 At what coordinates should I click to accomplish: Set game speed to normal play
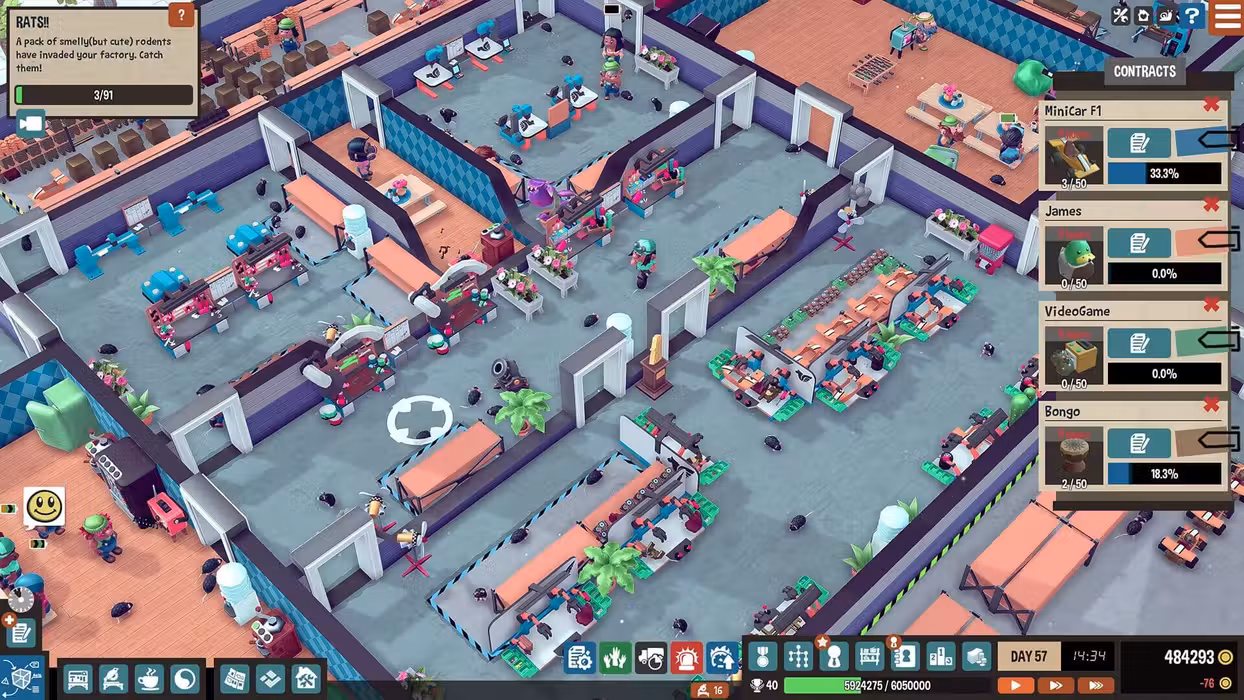1015,686
